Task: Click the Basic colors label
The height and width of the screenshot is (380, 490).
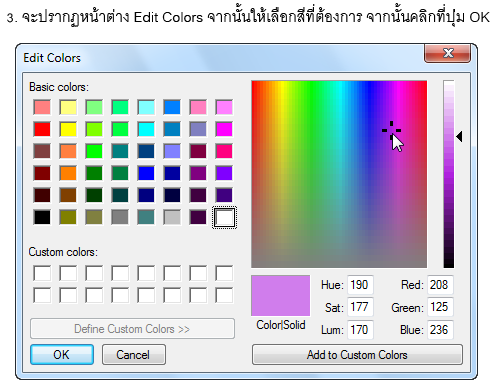Action: click(x=59, y=87)
